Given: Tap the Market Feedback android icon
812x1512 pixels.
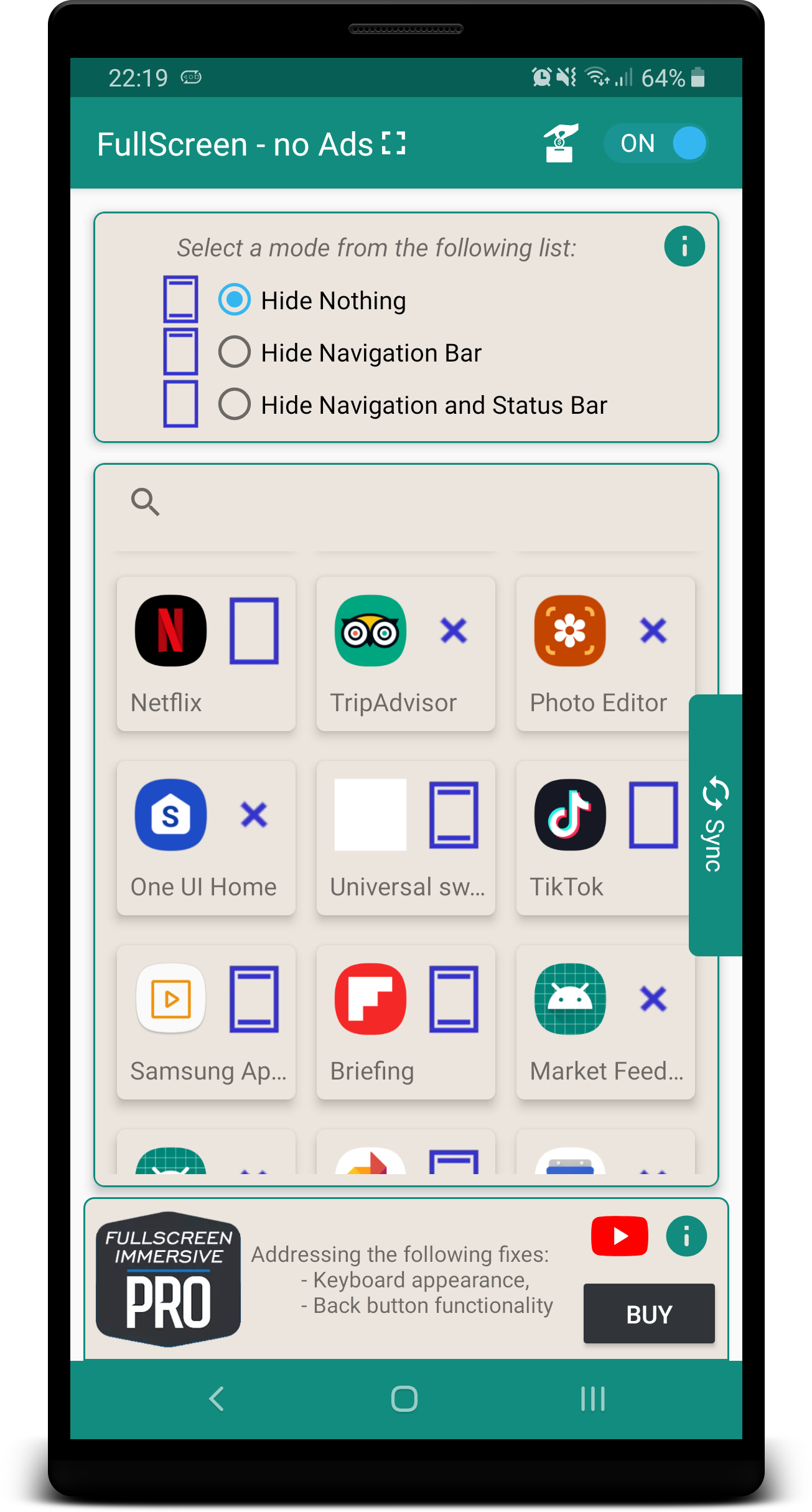Looking at the screenshot, I should point(570,999).
